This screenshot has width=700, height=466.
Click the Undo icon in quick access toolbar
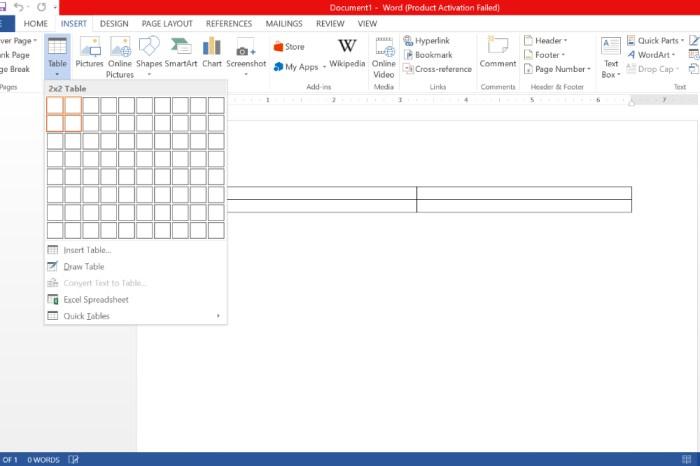19,7
